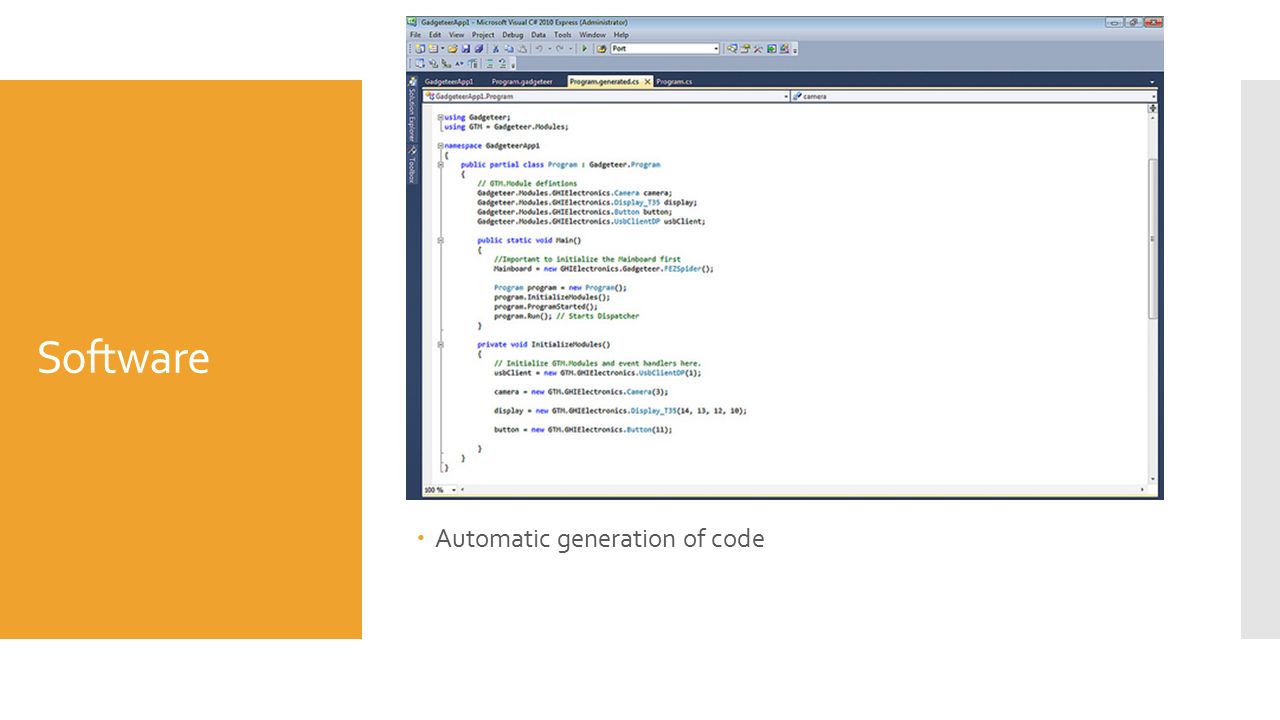This screenshot has height=720, width=1280.
Task: Open the active files list arrow on the tab strip
Action: click(1152, 82)
